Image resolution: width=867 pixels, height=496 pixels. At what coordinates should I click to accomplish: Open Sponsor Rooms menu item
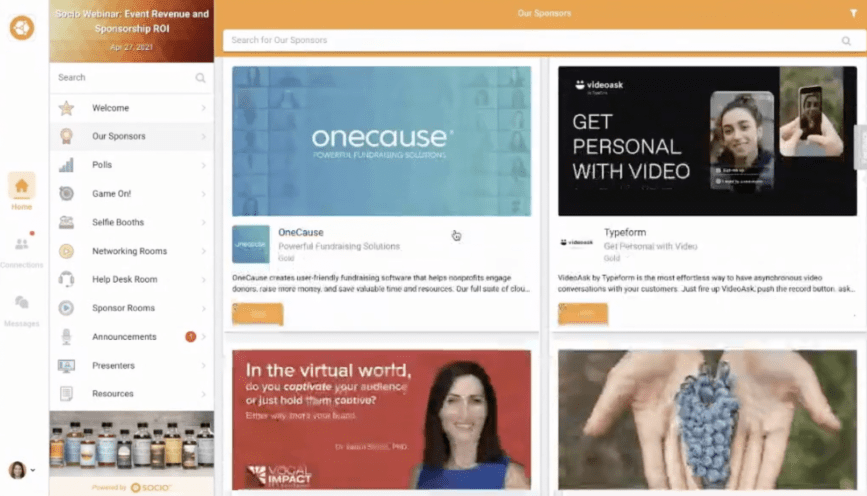[132, 308]
